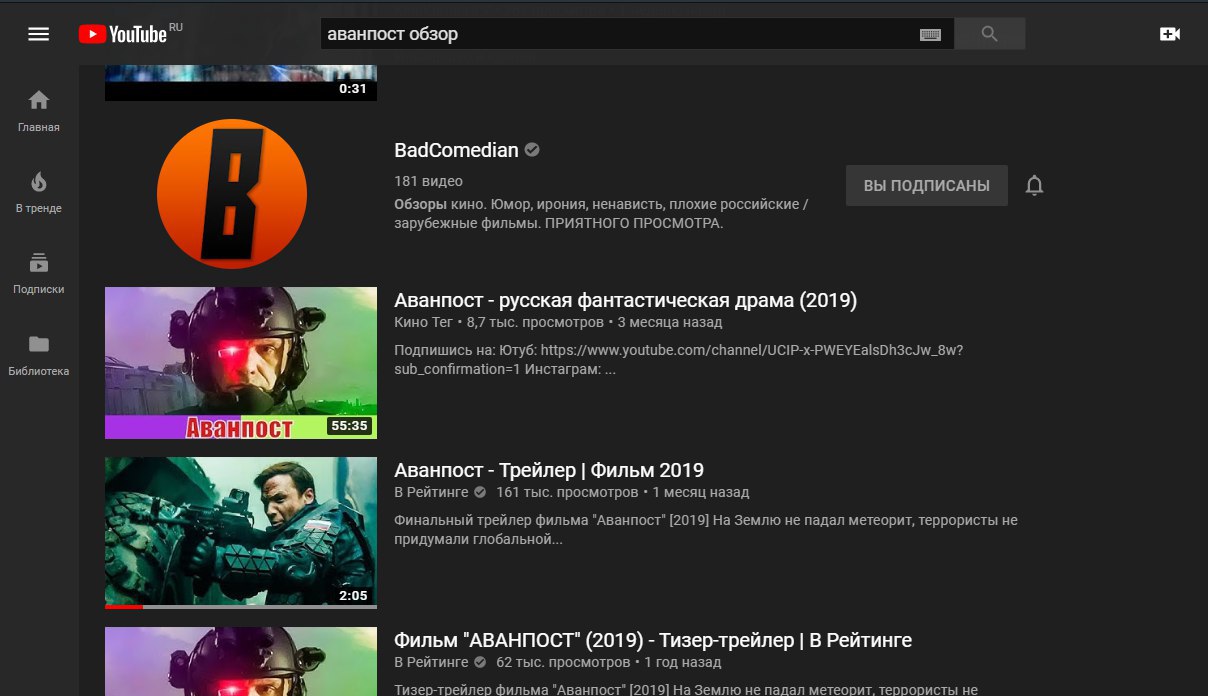Click the search magnifier button
Image resolution: width=1208 pixels, height=696 pixels.
pos(990,34)
